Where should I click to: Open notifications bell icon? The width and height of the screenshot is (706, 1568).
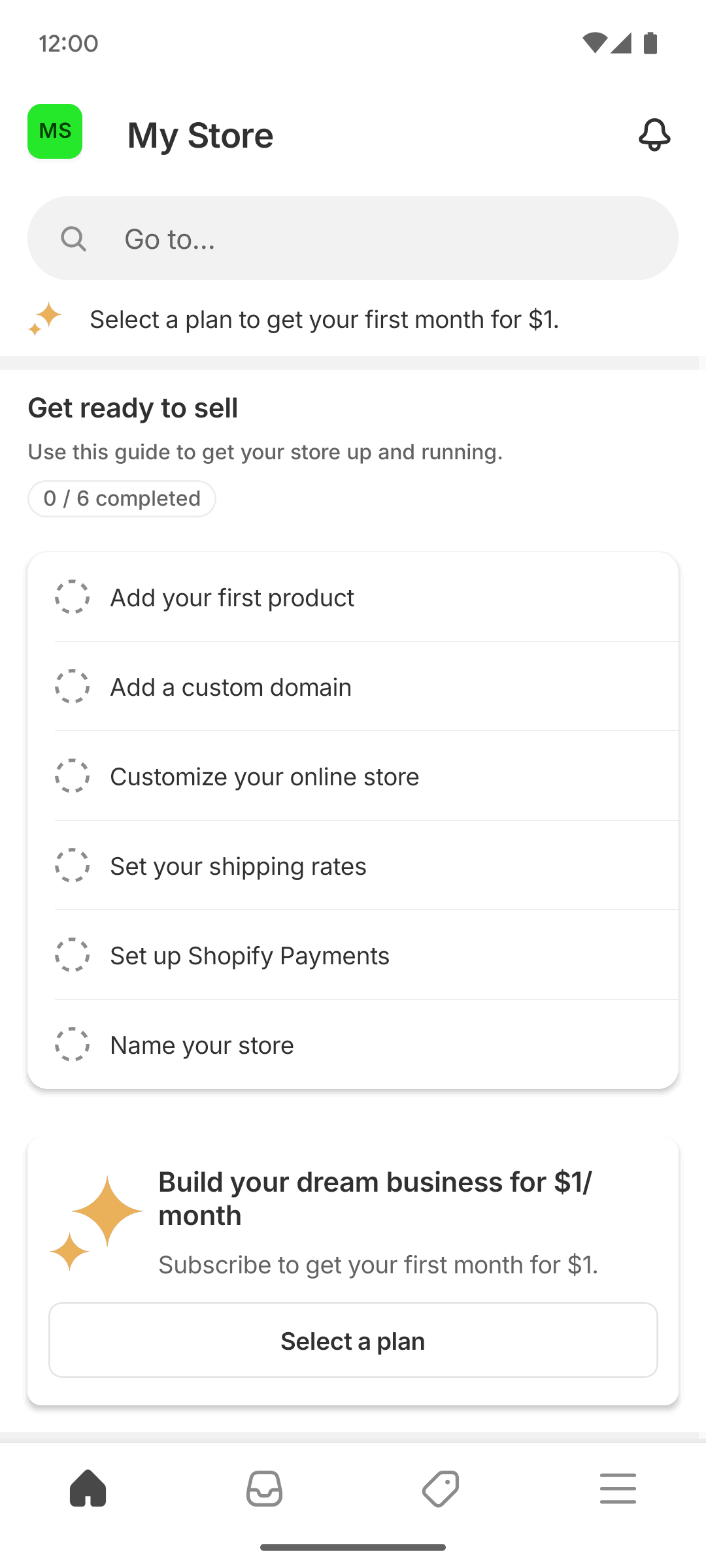[654, 135]
